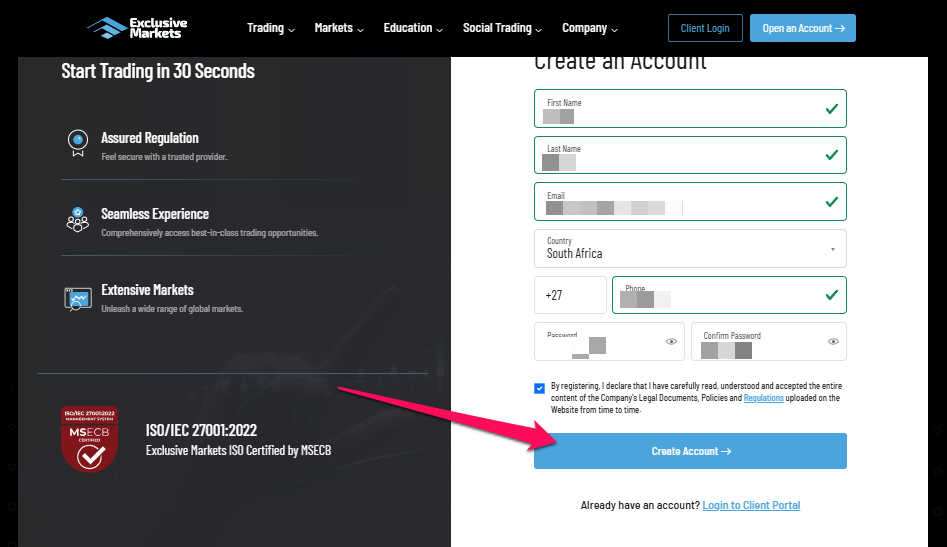Click 'Exclusive Markets ISO Certified by MSECB' text

(239, 450)
